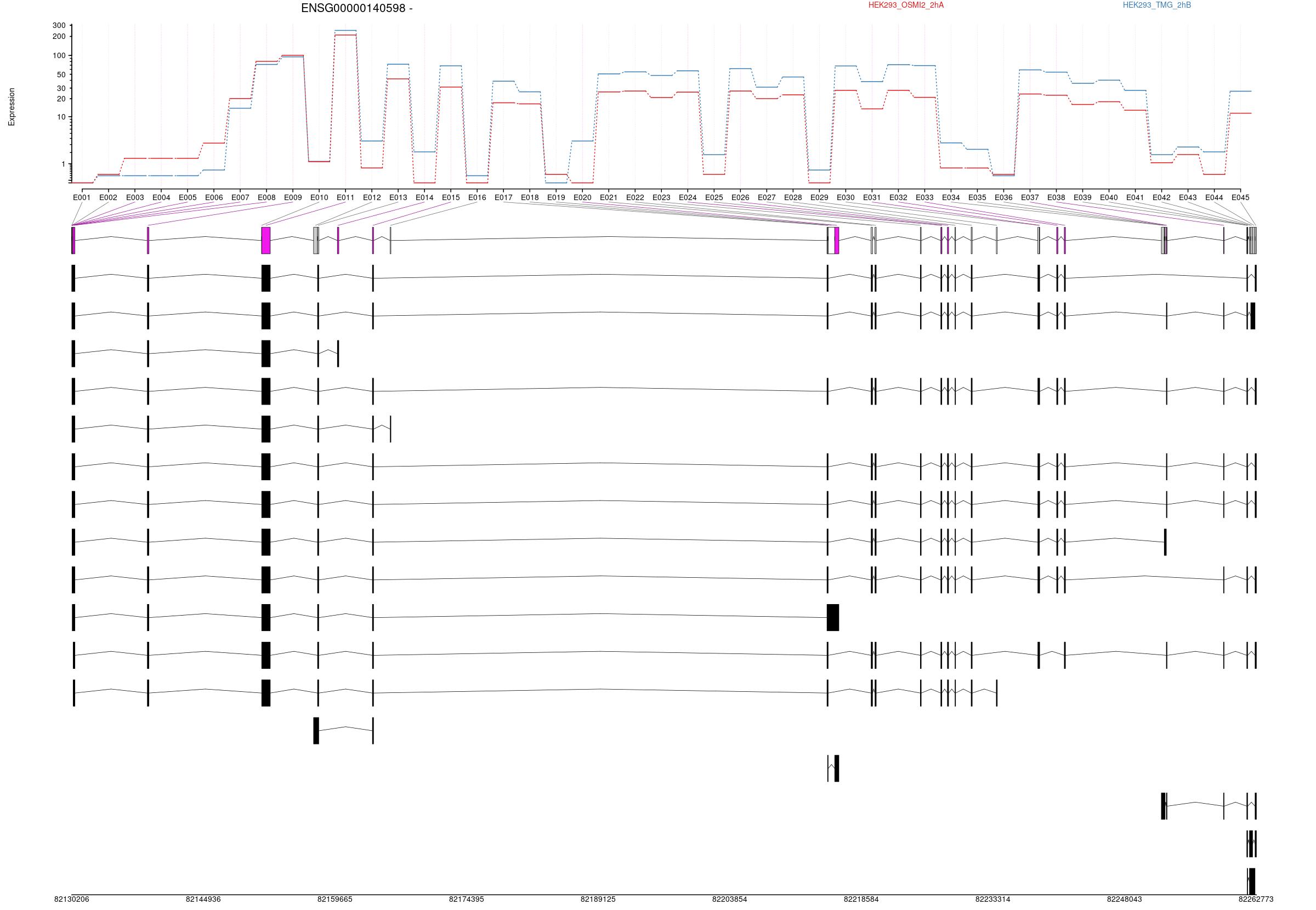Click genomic coordinate 82189125
Screen dimensions: 1316x910
point(598,899)
